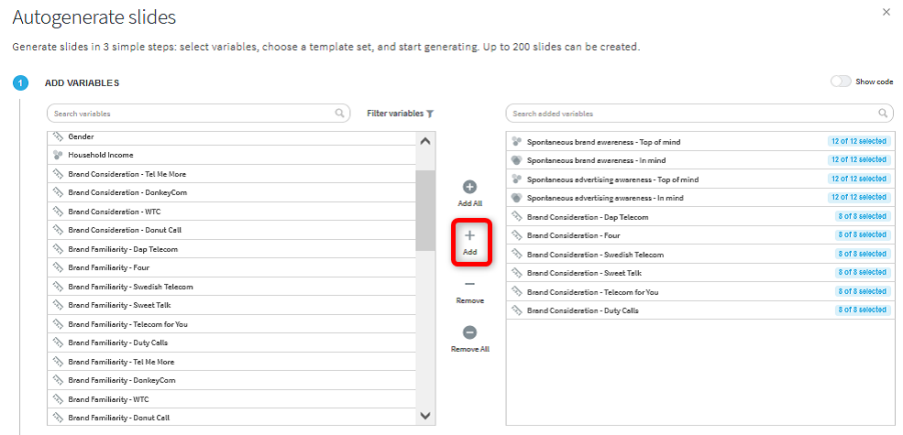This screenshot has width=903, height=435.
Task: Open 12 of 12 badge for brand awareness In mind
Action: tap(859, 160)
